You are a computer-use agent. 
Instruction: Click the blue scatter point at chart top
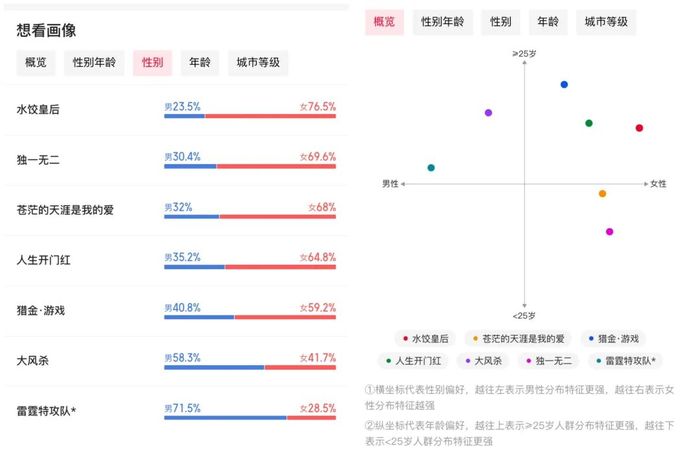click(x=564, y=84)
